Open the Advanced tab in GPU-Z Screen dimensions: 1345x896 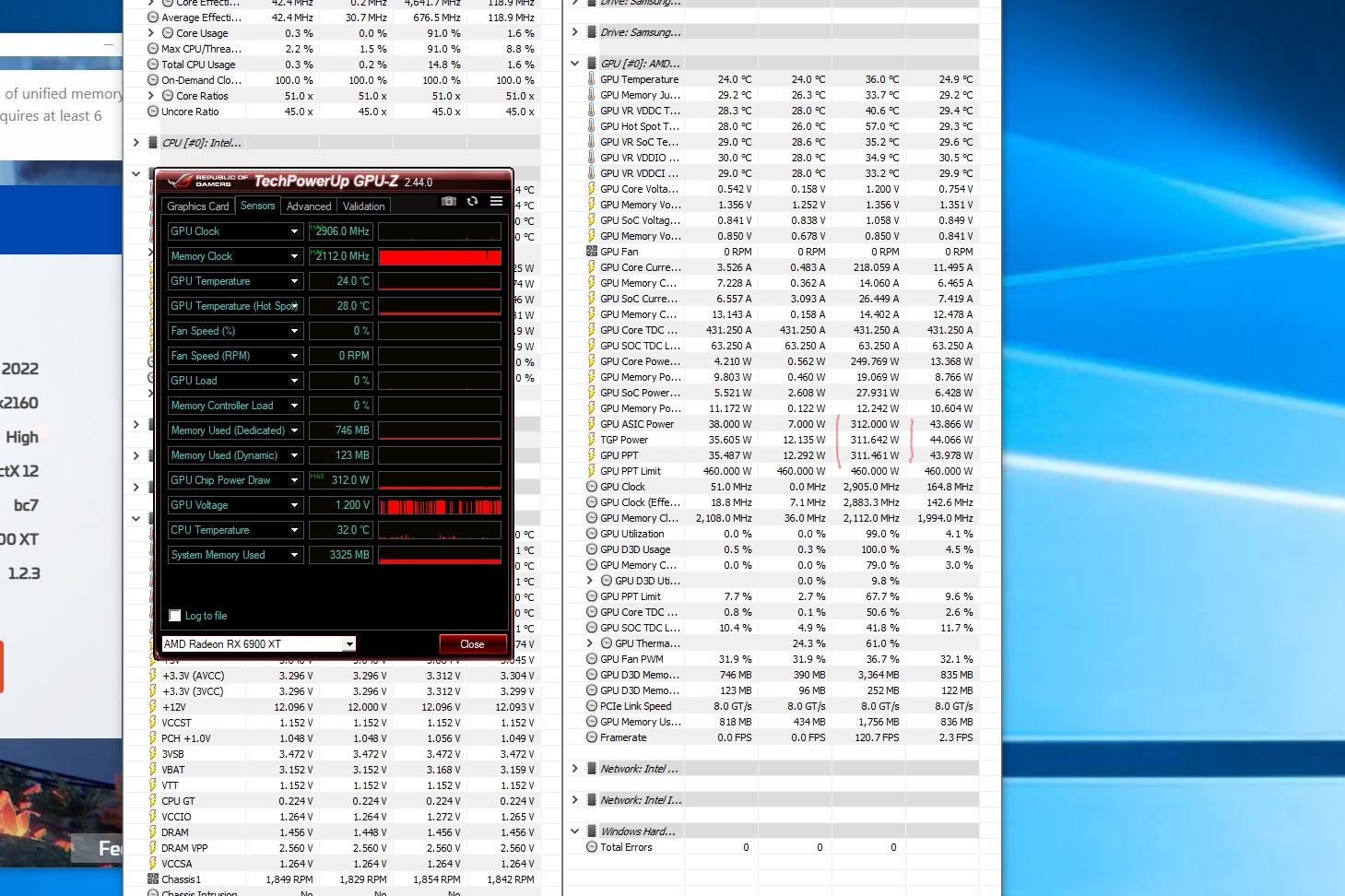click(x=309, y=206)
